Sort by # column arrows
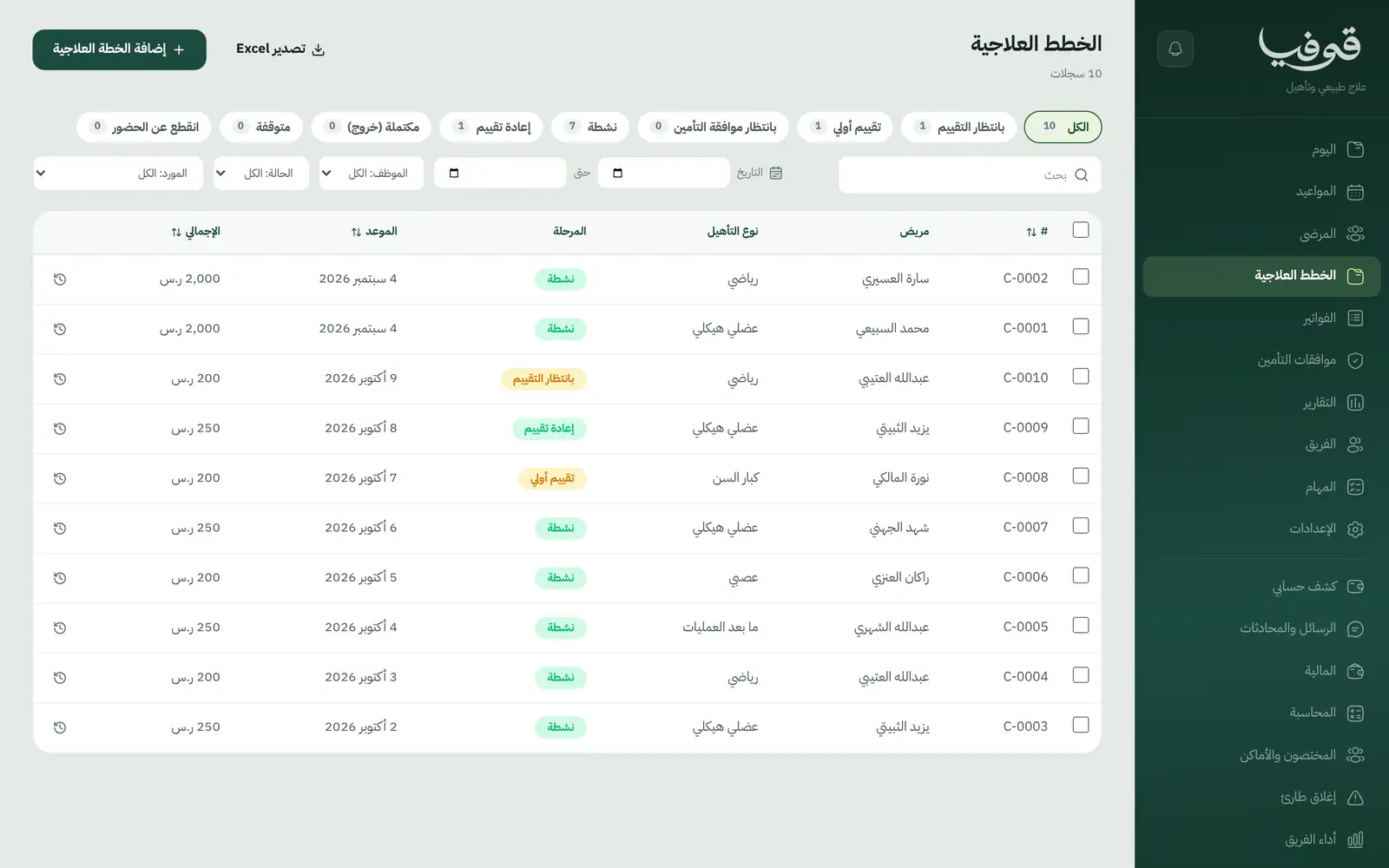This screenshot has width=1389, height=868. point(1031,232)
